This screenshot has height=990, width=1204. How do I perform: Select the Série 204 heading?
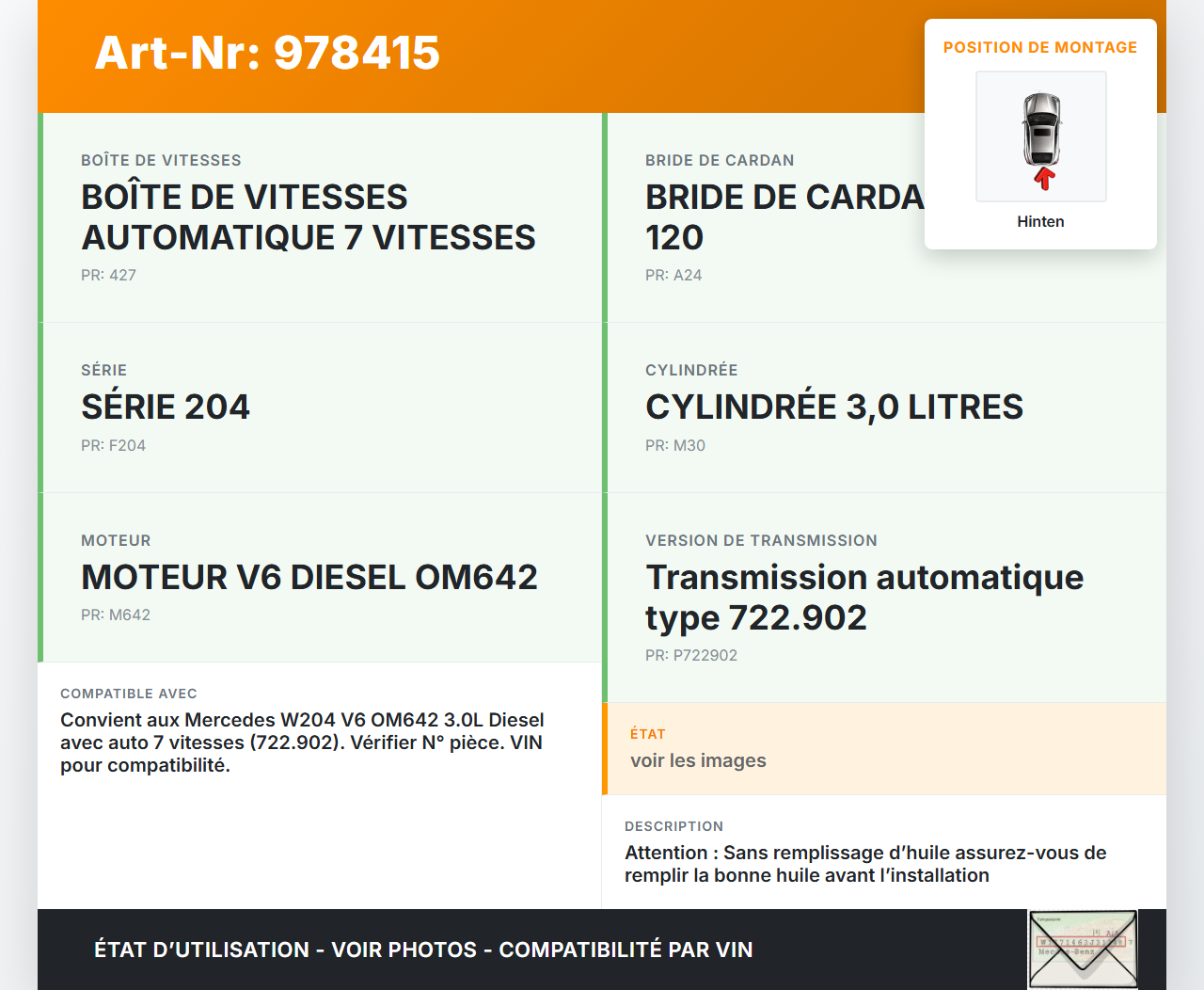[166, 407]
